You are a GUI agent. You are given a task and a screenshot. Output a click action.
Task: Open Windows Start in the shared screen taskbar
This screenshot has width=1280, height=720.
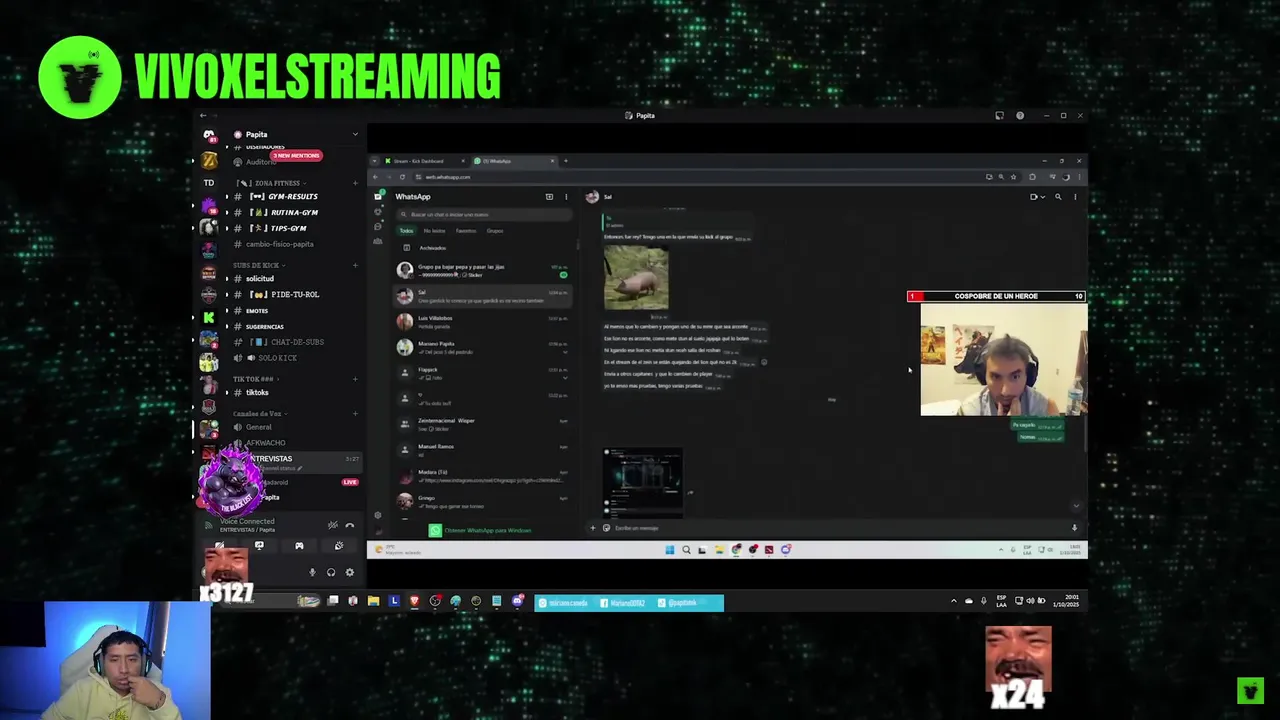coord(670,549)
